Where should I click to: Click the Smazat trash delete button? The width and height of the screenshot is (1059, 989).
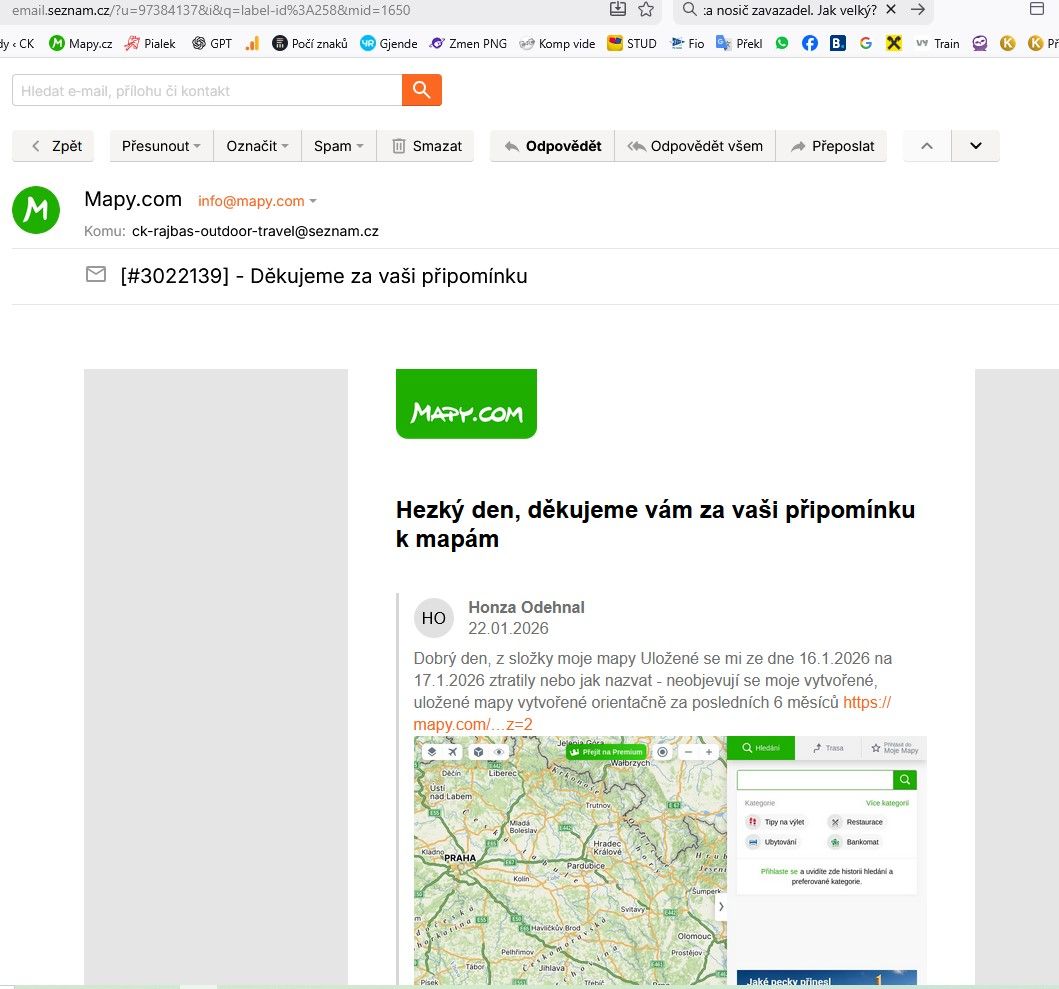[427, 146]
